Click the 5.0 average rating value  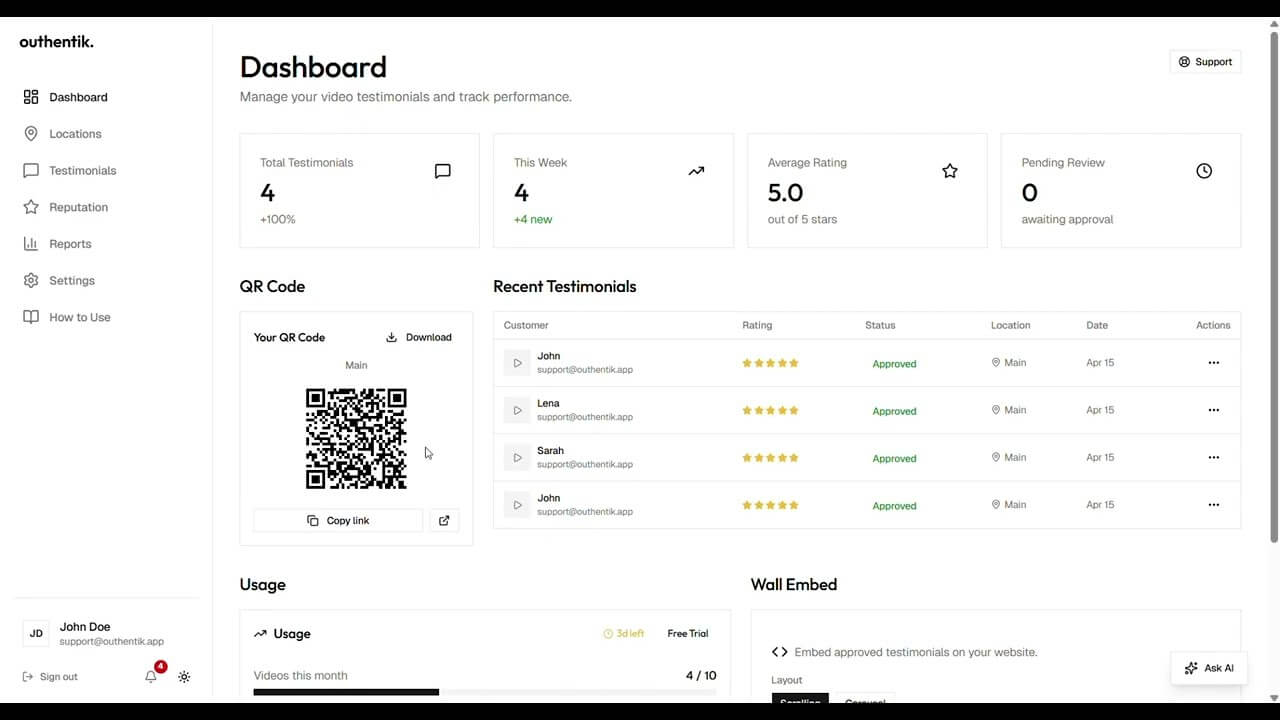coord(785,192)
